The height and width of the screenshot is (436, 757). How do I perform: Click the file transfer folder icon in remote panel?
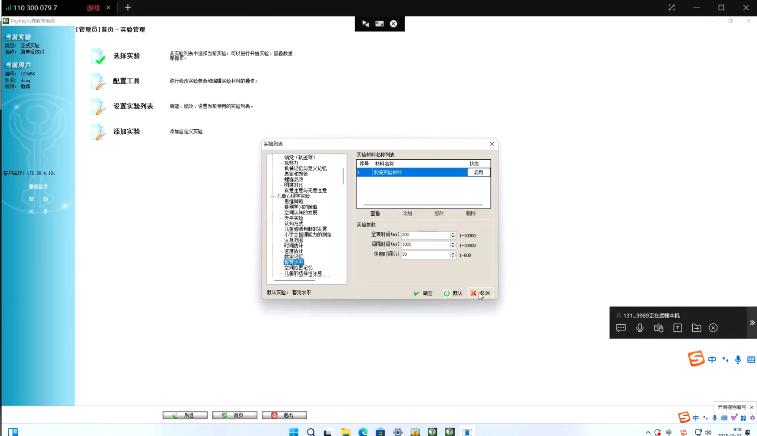point(695,328)
